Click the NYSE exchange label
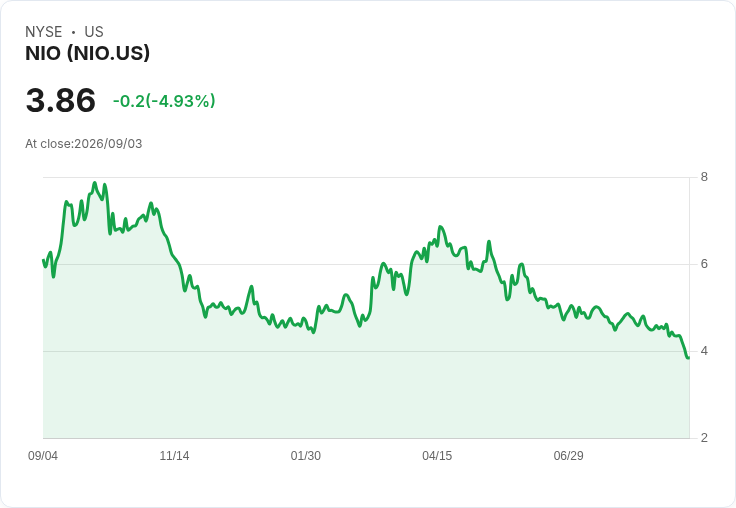Viewport: 736px width, 508px height. (44, 32)
